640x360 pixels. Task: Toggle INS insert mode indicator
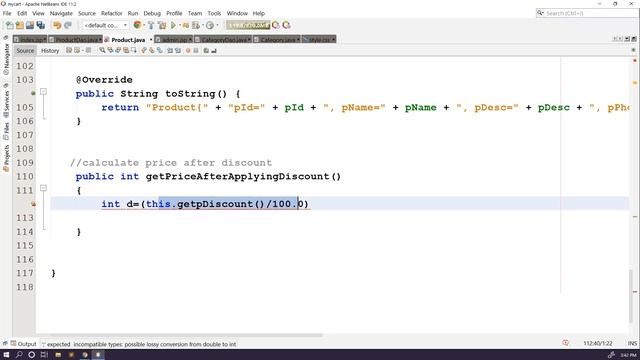[632, 343]
